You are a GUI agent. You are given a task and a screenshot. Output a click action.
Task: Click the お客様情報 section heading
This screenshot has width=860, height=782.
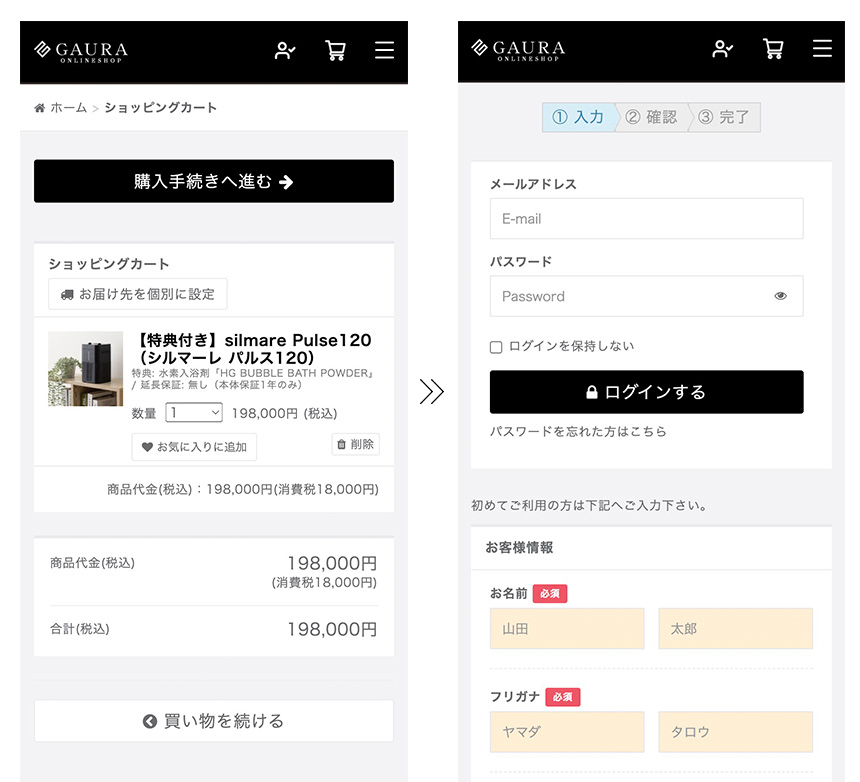(x=519, y=547)
